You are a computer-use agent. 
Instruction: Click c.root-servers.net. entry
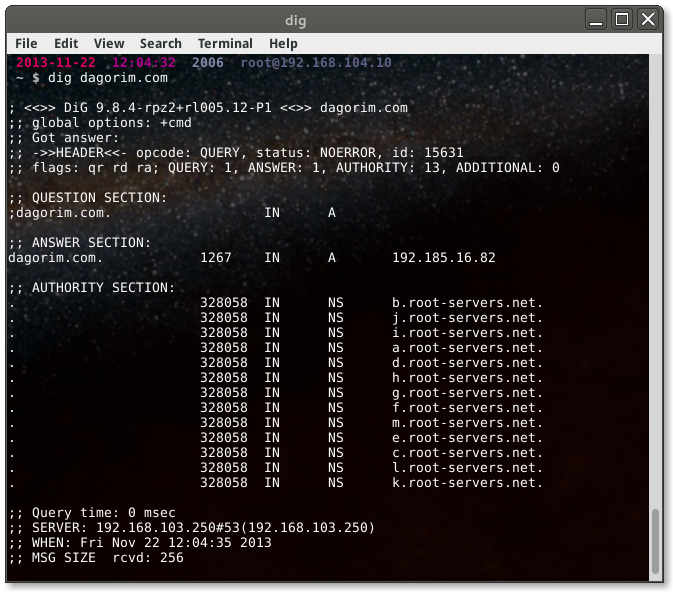tap(467, 453)
